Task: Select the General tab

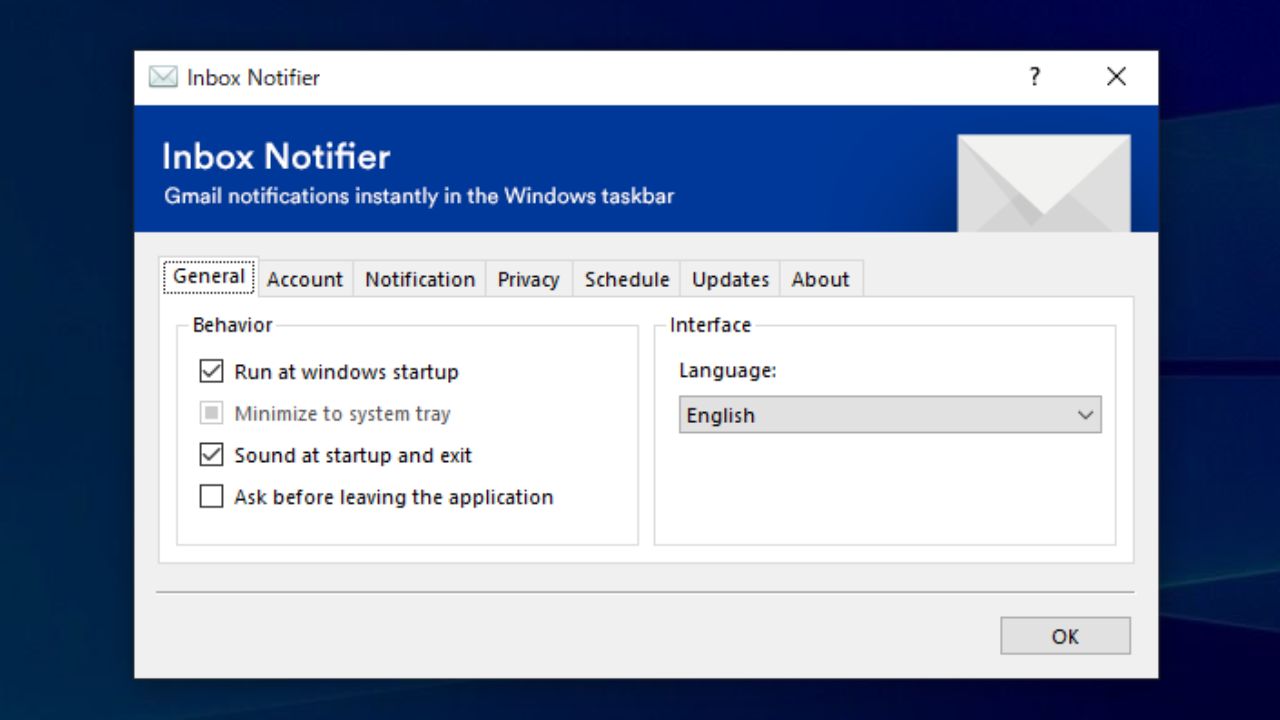Action: (x=209, y=276)
